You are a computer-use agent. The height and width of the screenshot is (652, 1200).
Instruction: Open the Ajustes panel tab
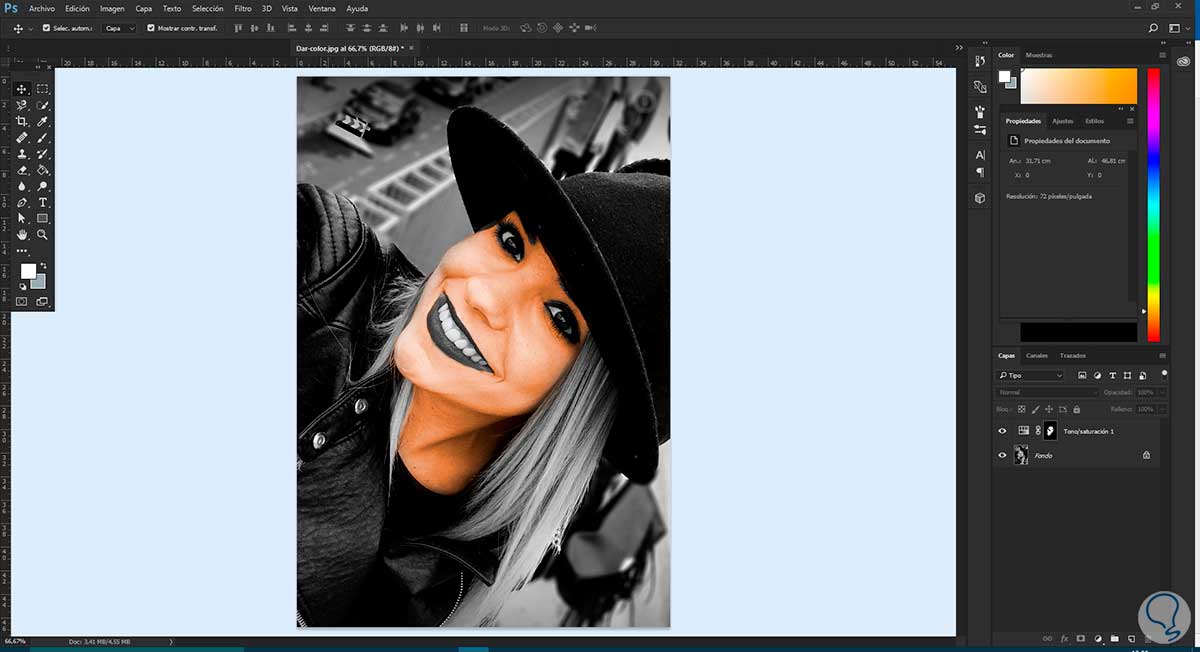coord(1062,121)
